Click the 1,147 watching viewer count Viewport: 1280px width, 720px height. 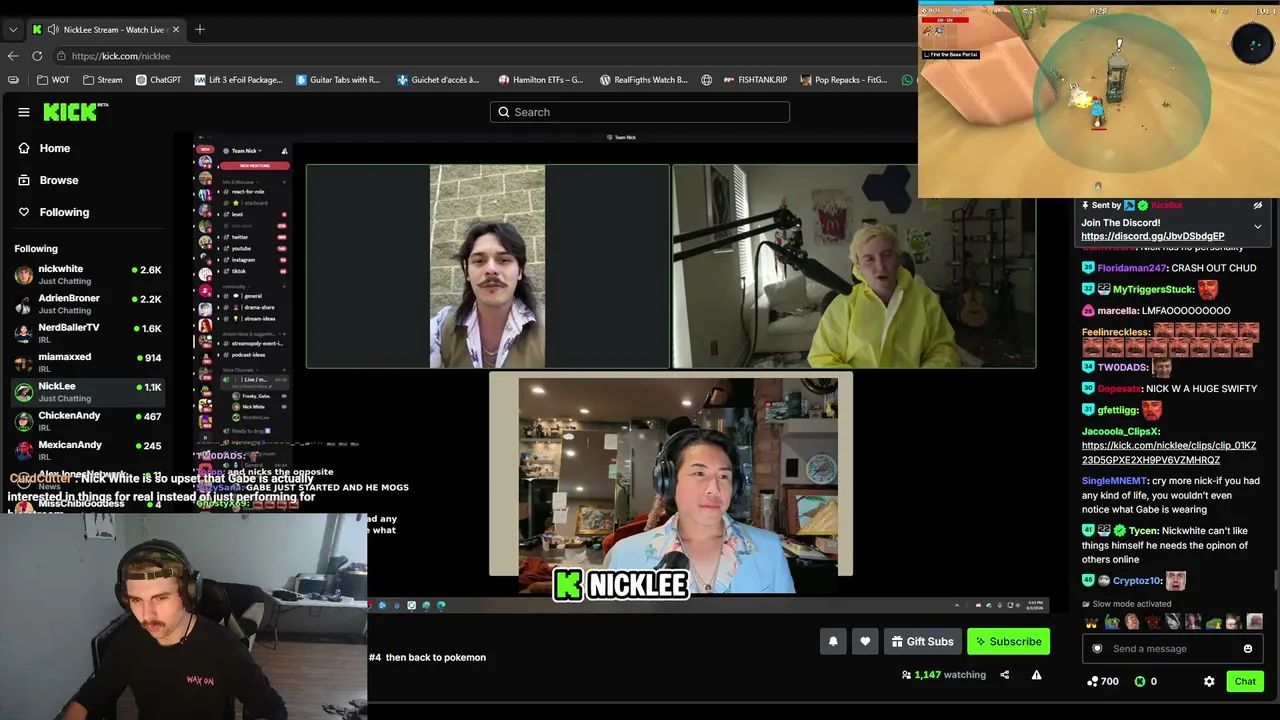pyautogui.click(x=944, y=675)
